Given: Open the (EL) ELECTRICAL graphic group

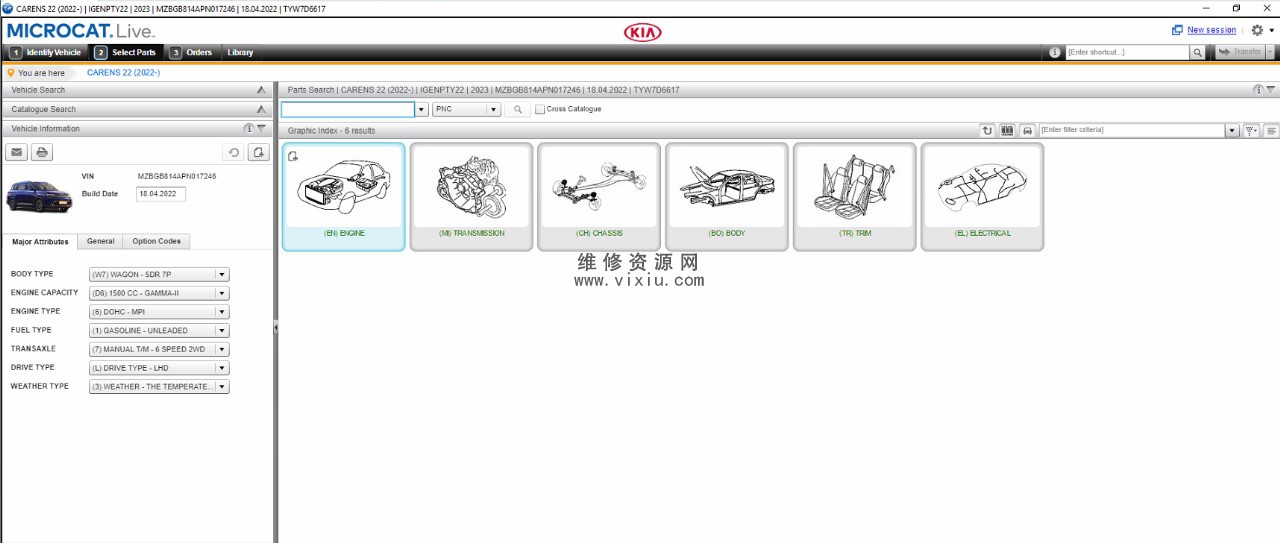Looking at the screenshot, I should 982,196.
